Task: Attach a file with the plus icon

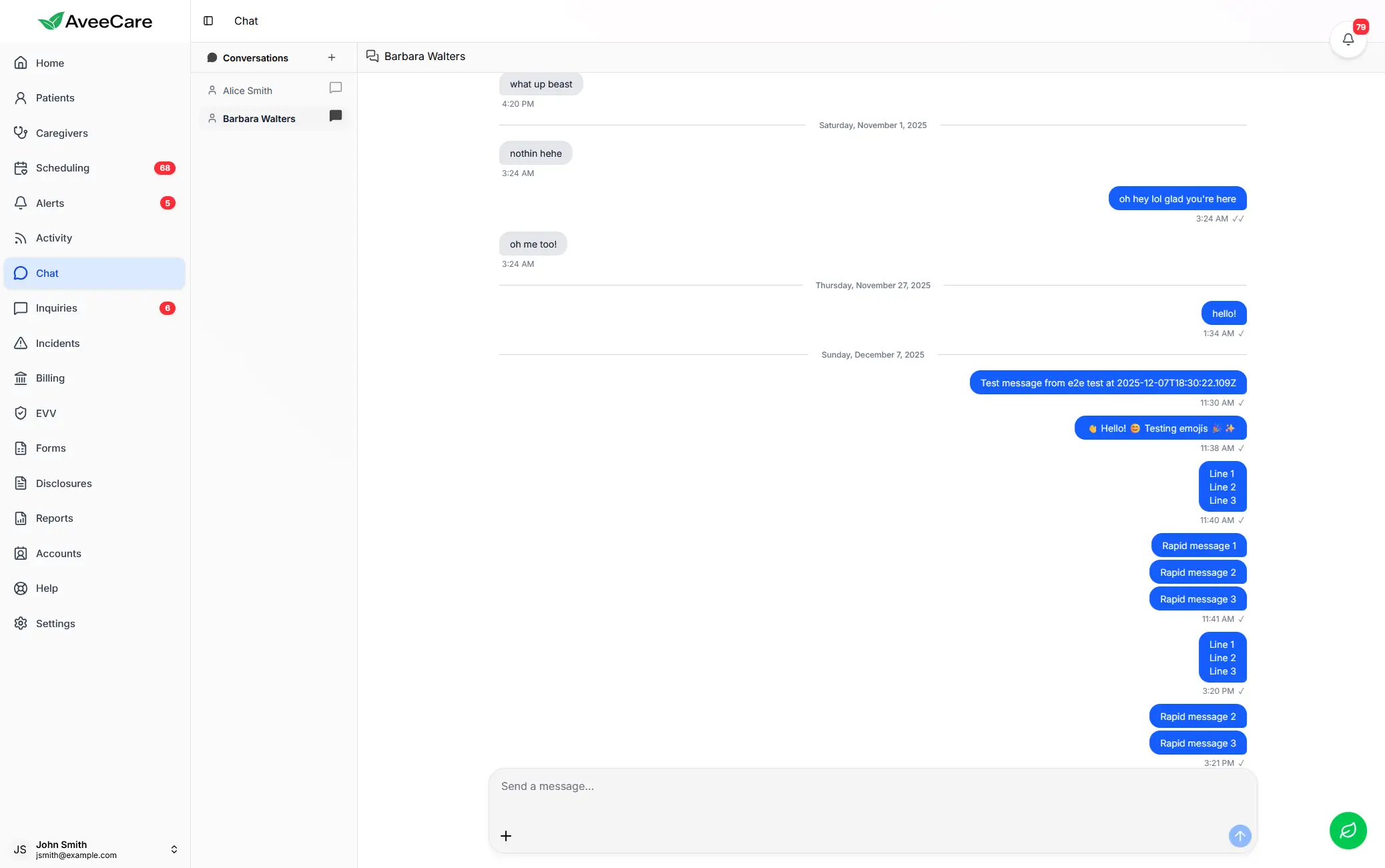Action: click(x=506, y=835)
